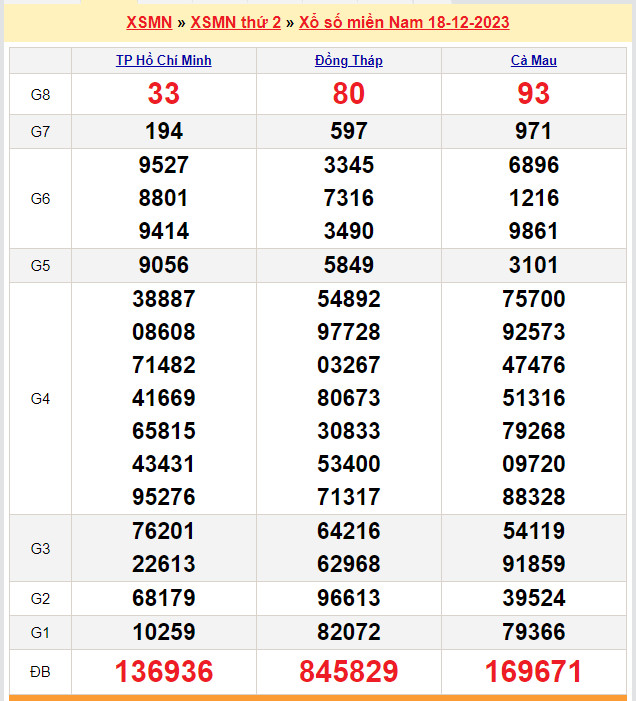Open the Đồng Tháp province link
The width and height of the screenshot is (636, 701).
tap(348, 61)
